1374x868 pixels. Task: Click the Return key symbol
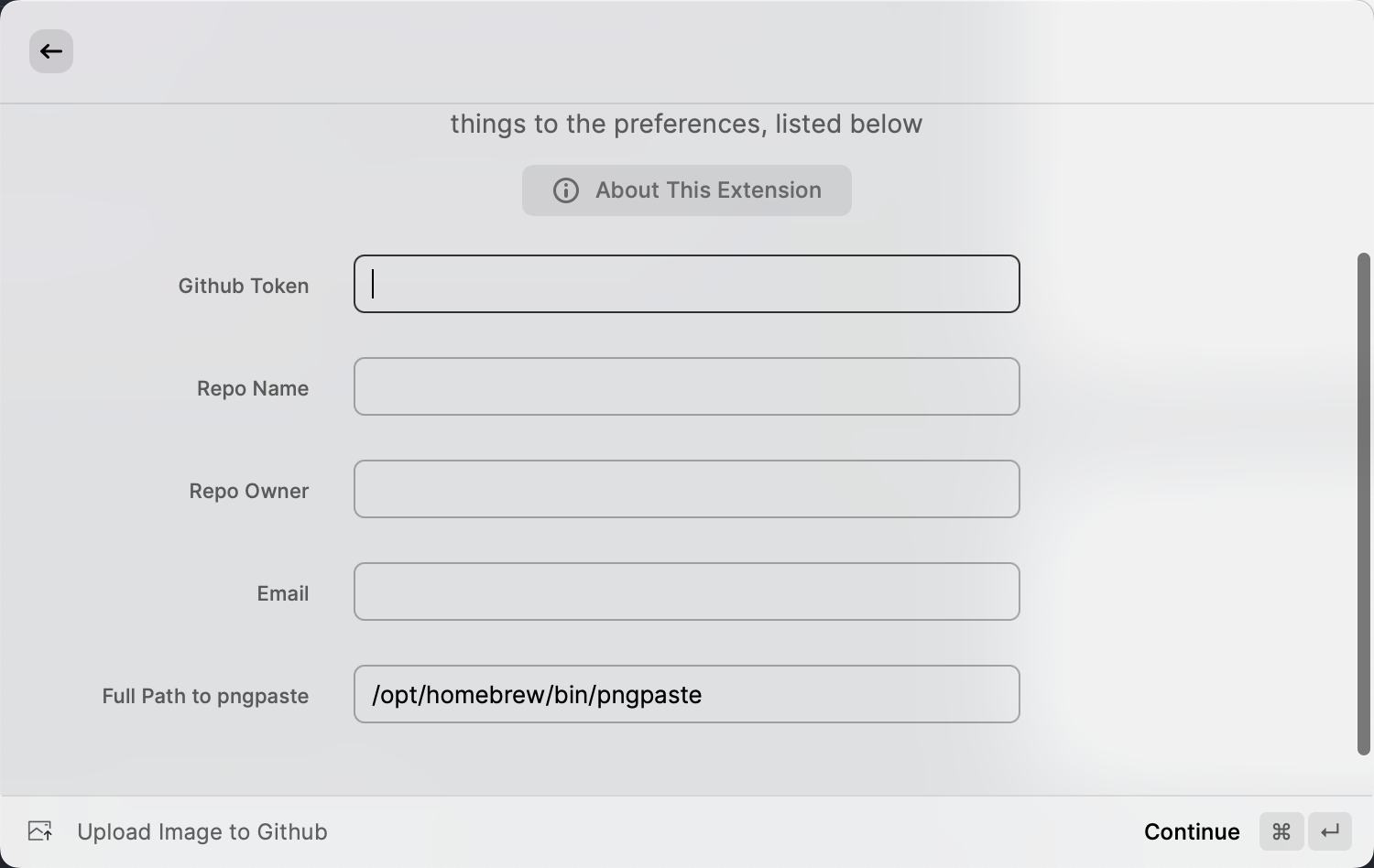coord(1330,831)
